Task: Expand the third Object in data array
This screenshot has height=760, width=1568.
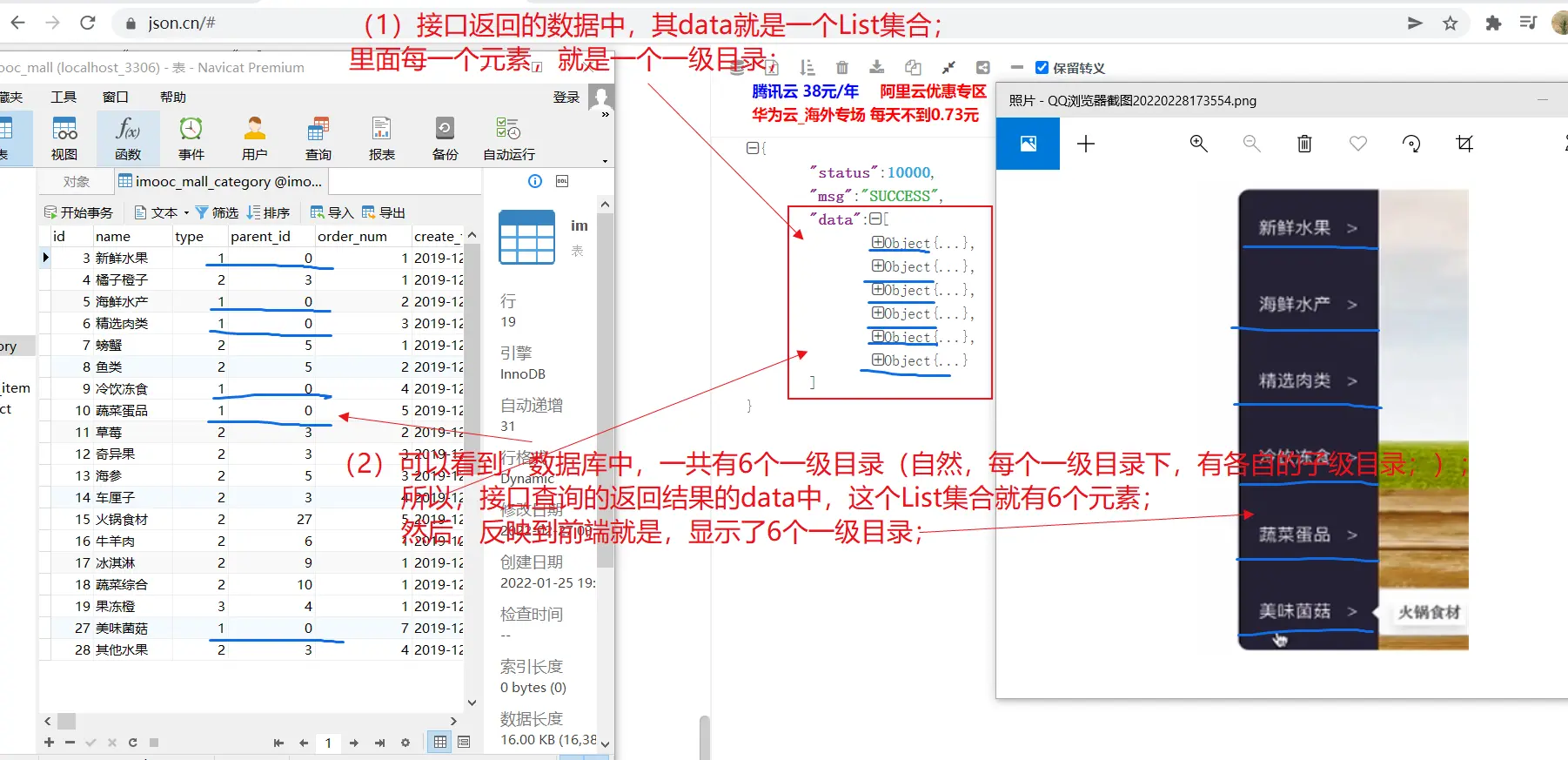Action: pos(878,289)
